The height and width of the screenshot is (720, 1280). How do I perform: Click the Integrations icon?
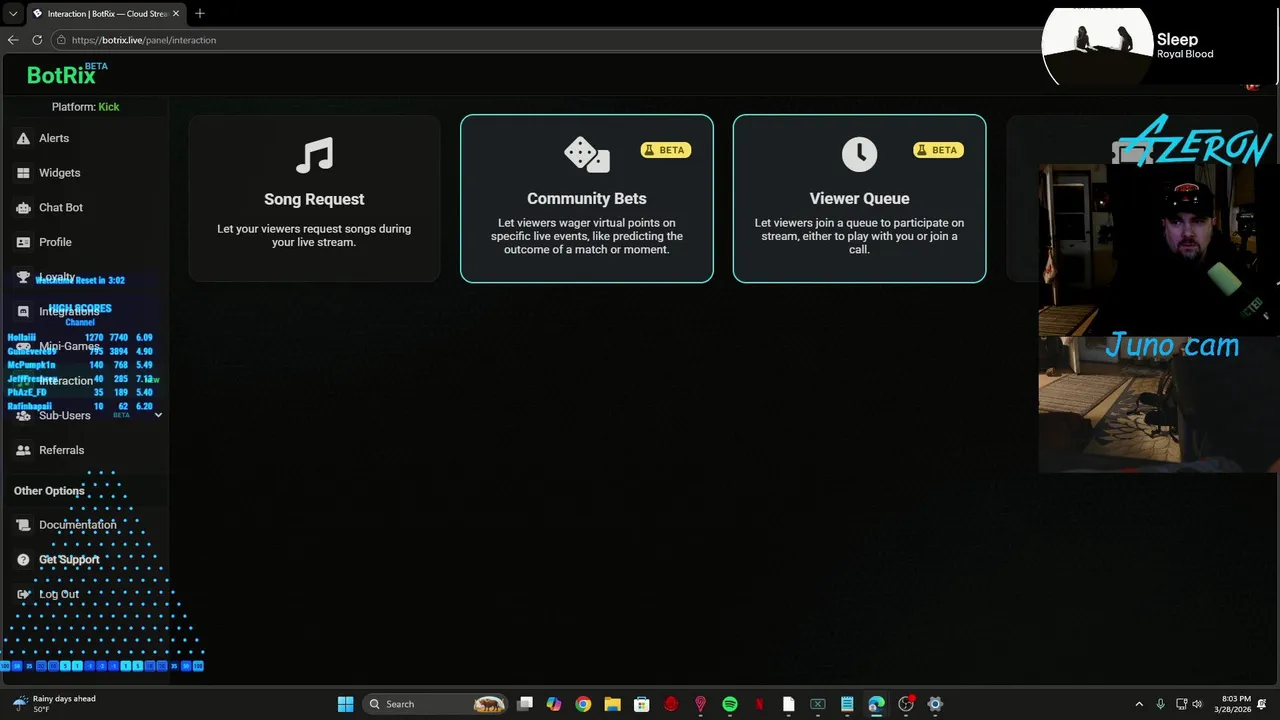tap(23, 311)
